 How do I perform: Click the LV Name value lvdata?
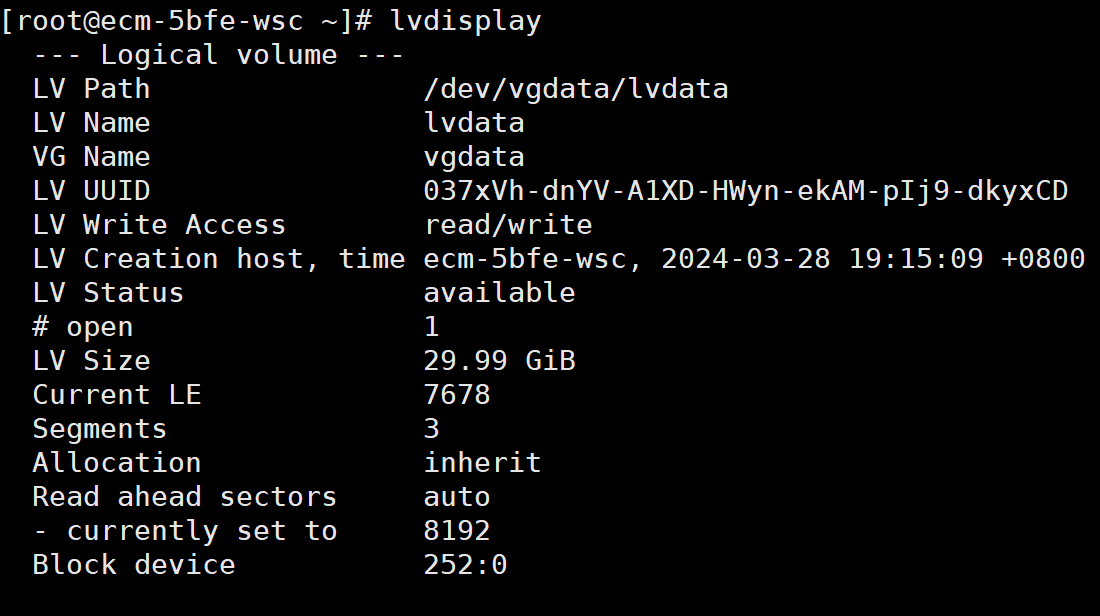[474, 123]
